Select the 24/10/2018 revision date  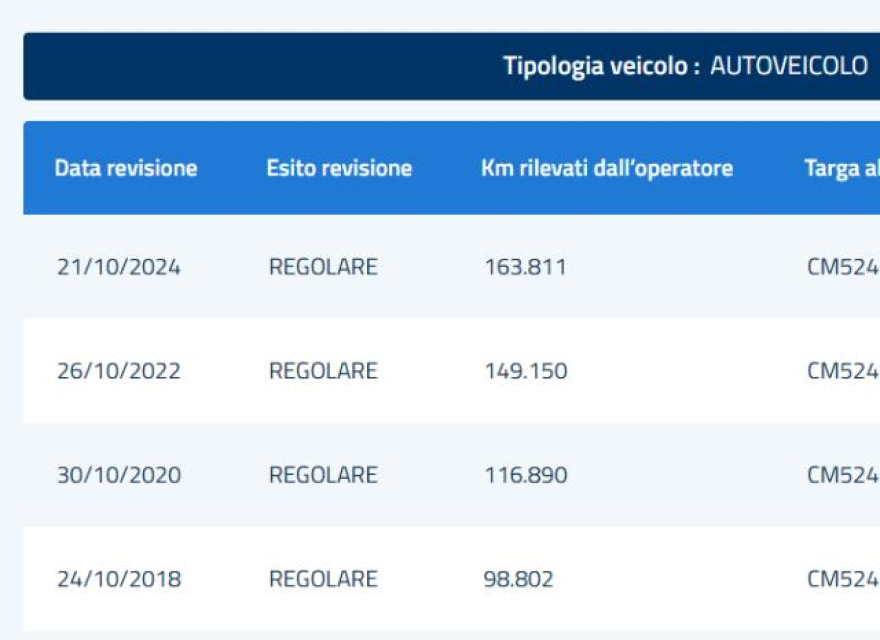(x=119, y=579)
